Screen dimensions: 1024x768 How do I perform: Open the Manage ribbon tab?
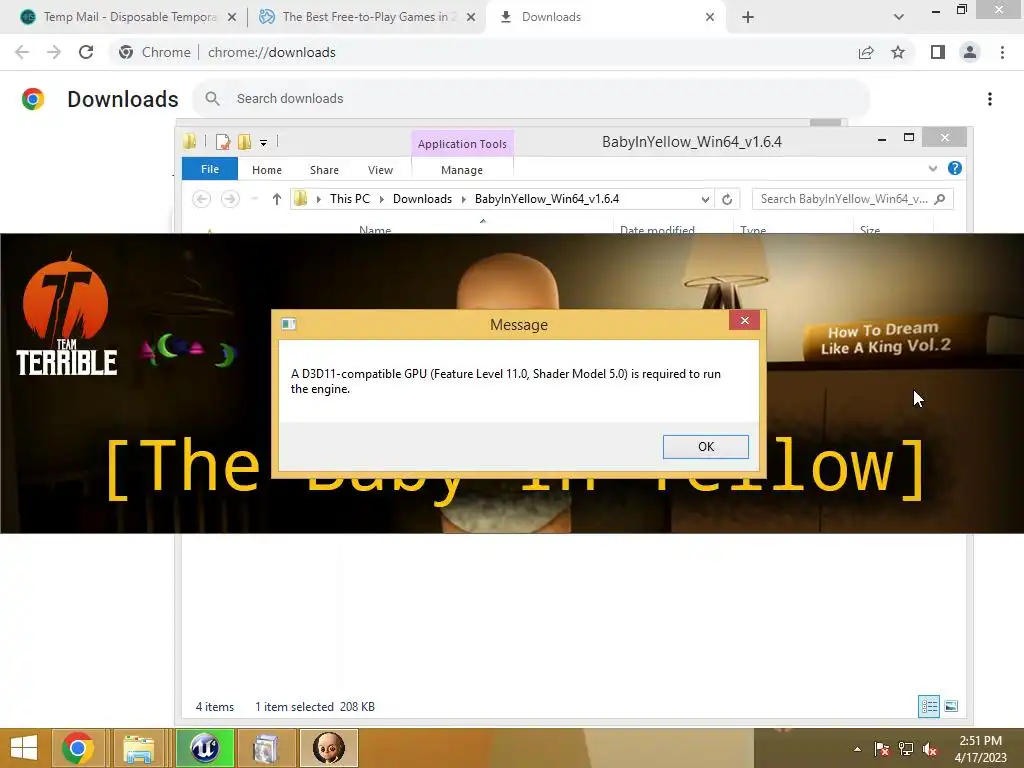pyautogui.click(x=462, y=170)
